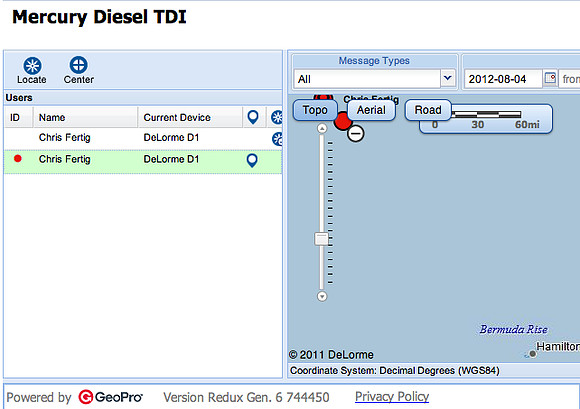Click the red dot in the ID column
The width and height of the screenshot is (580, 409).
point(17,159)
